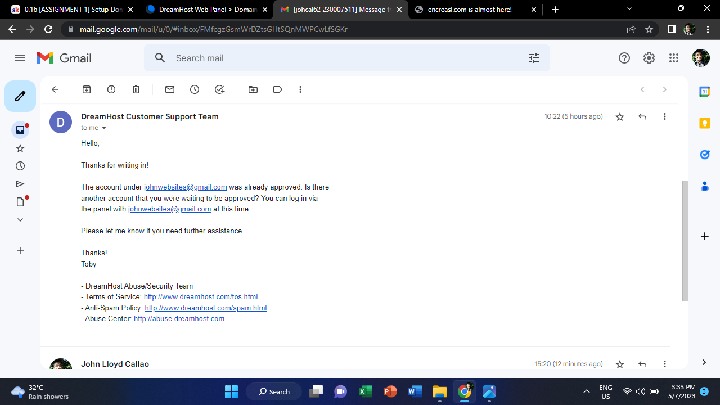Screen dimensions: 720x405
Task: Open more options for John Lloyd Callao message
Action: 664,364
